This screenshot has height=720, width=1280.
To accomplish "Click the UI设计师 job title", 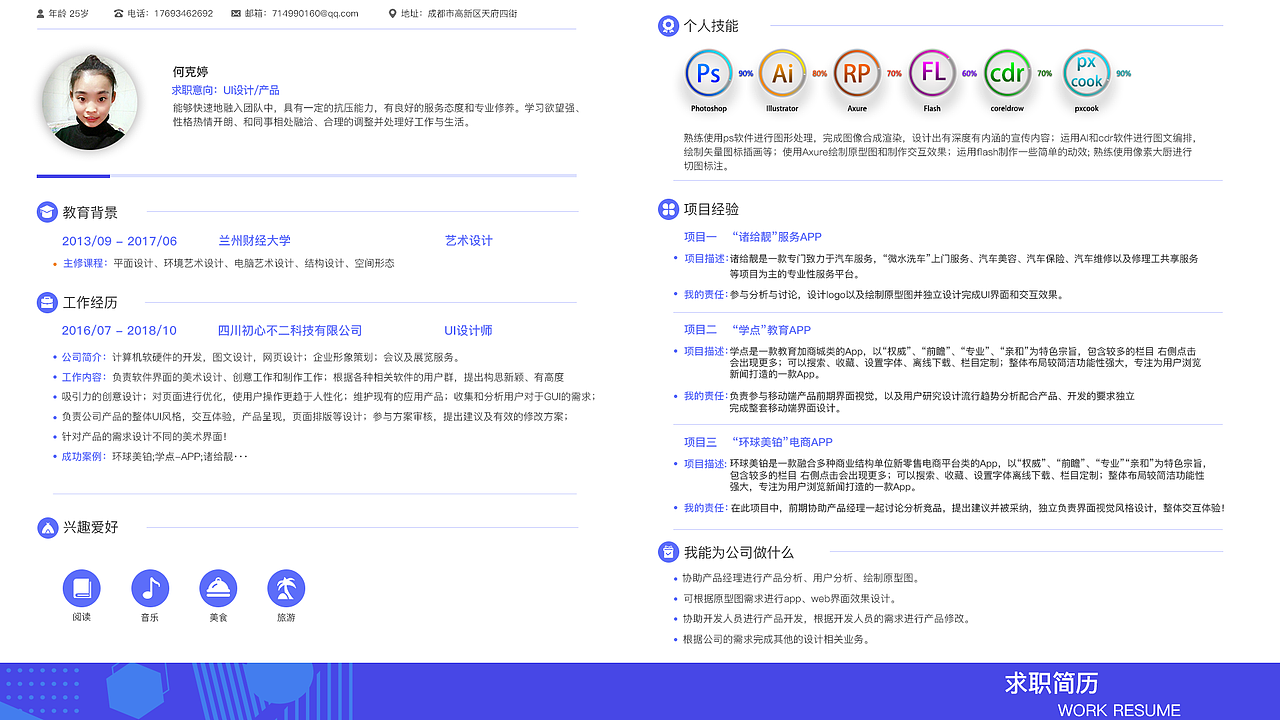I will pos(469,331).
